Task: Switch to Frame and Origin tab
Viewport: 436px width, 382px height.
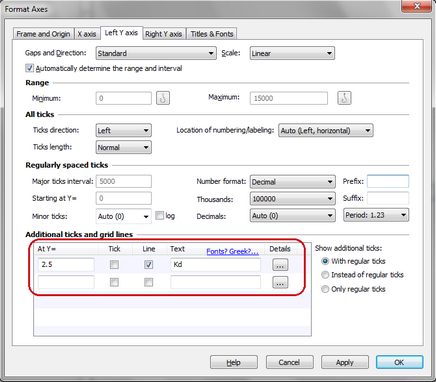Action: pyautogui.click(x=43, y=34)
